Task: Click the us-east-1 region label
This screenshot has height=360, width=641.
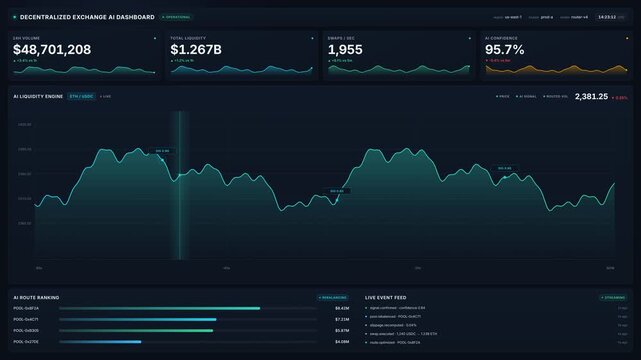Action: pos(513,17)
